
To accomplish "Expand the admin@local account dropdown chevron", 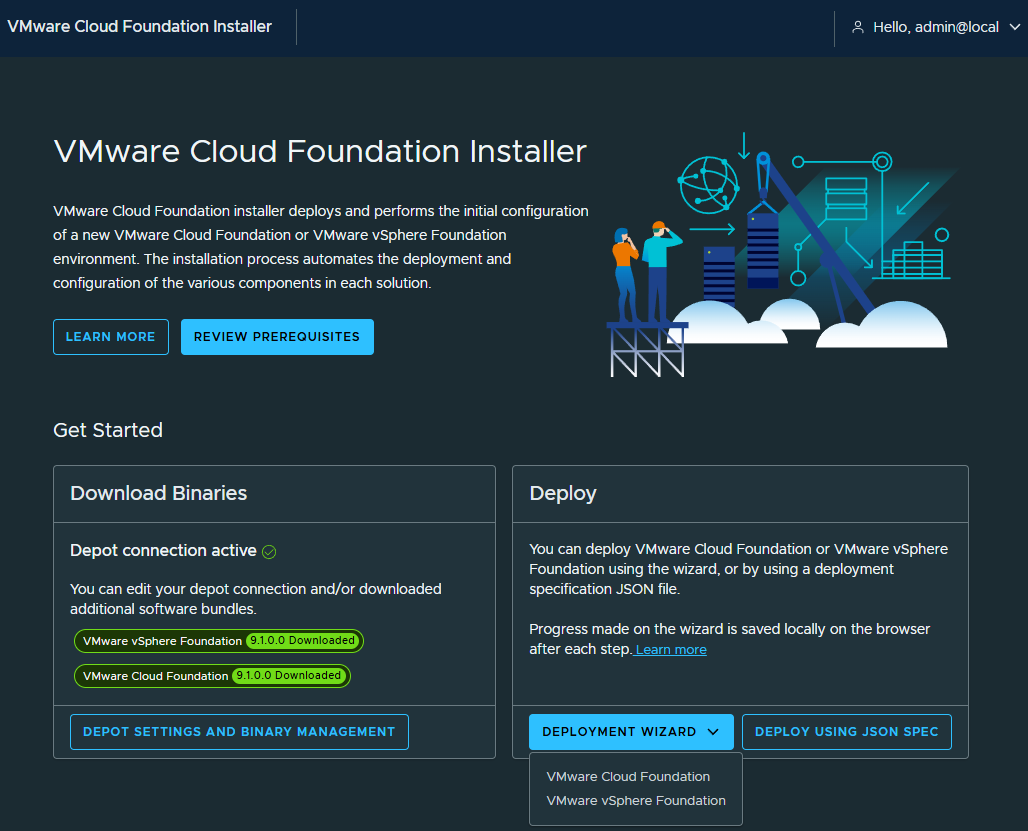I will click(1014, 27).
